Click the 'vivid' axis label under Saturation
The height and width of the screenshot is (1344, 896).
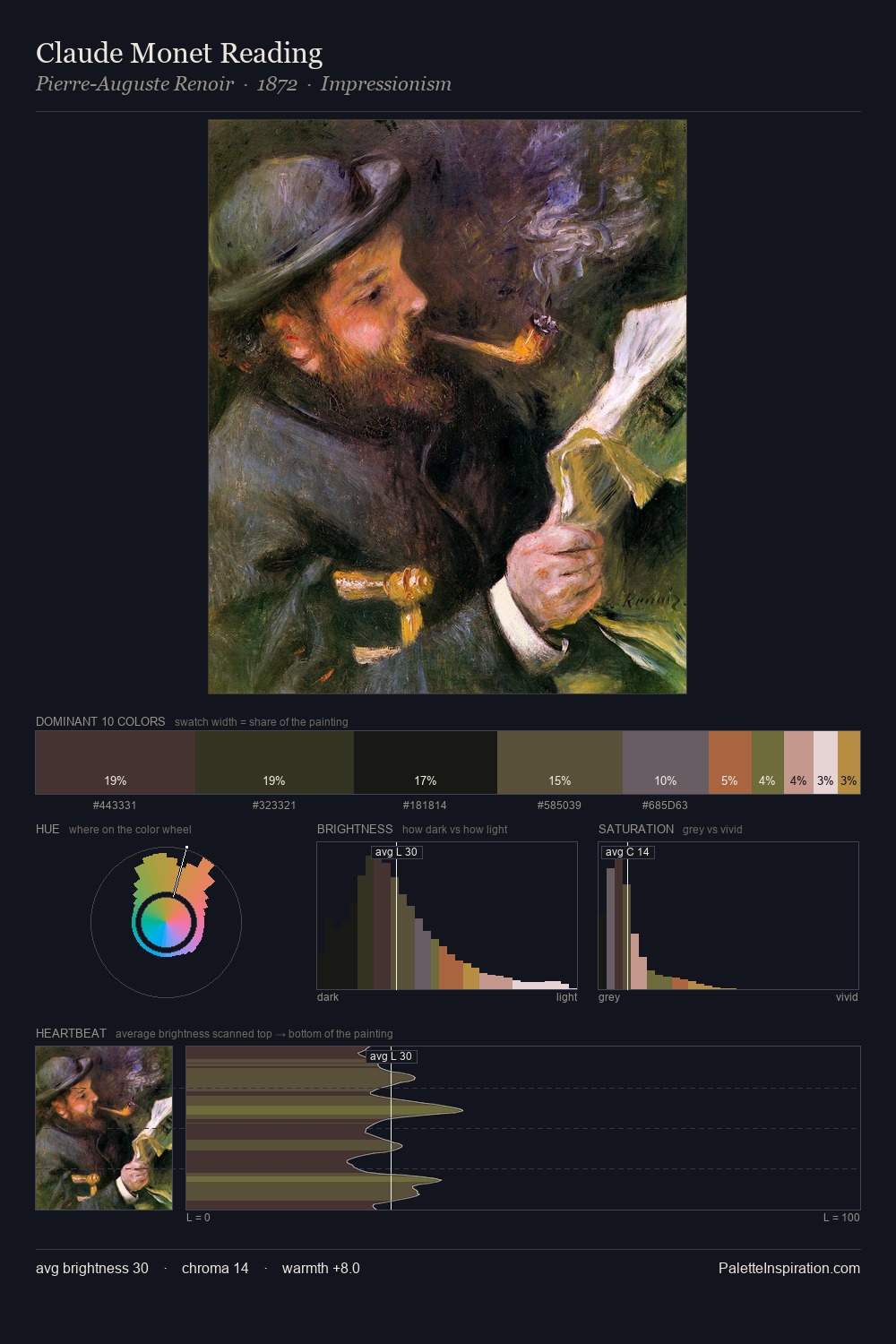pyautogui.click(x=847, y=996)
